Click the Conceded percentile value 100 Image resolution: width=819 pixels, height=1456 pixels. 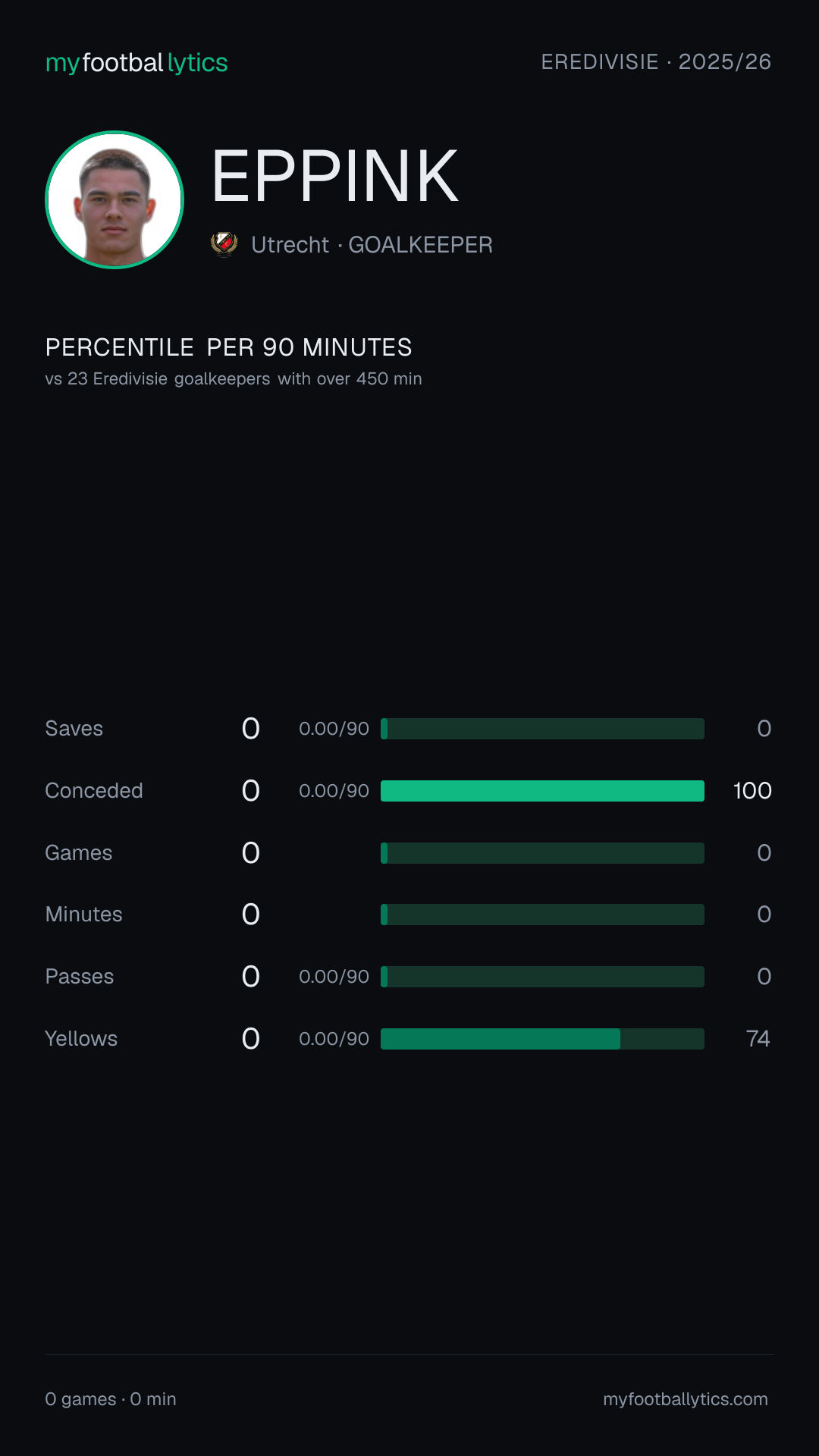752,791
